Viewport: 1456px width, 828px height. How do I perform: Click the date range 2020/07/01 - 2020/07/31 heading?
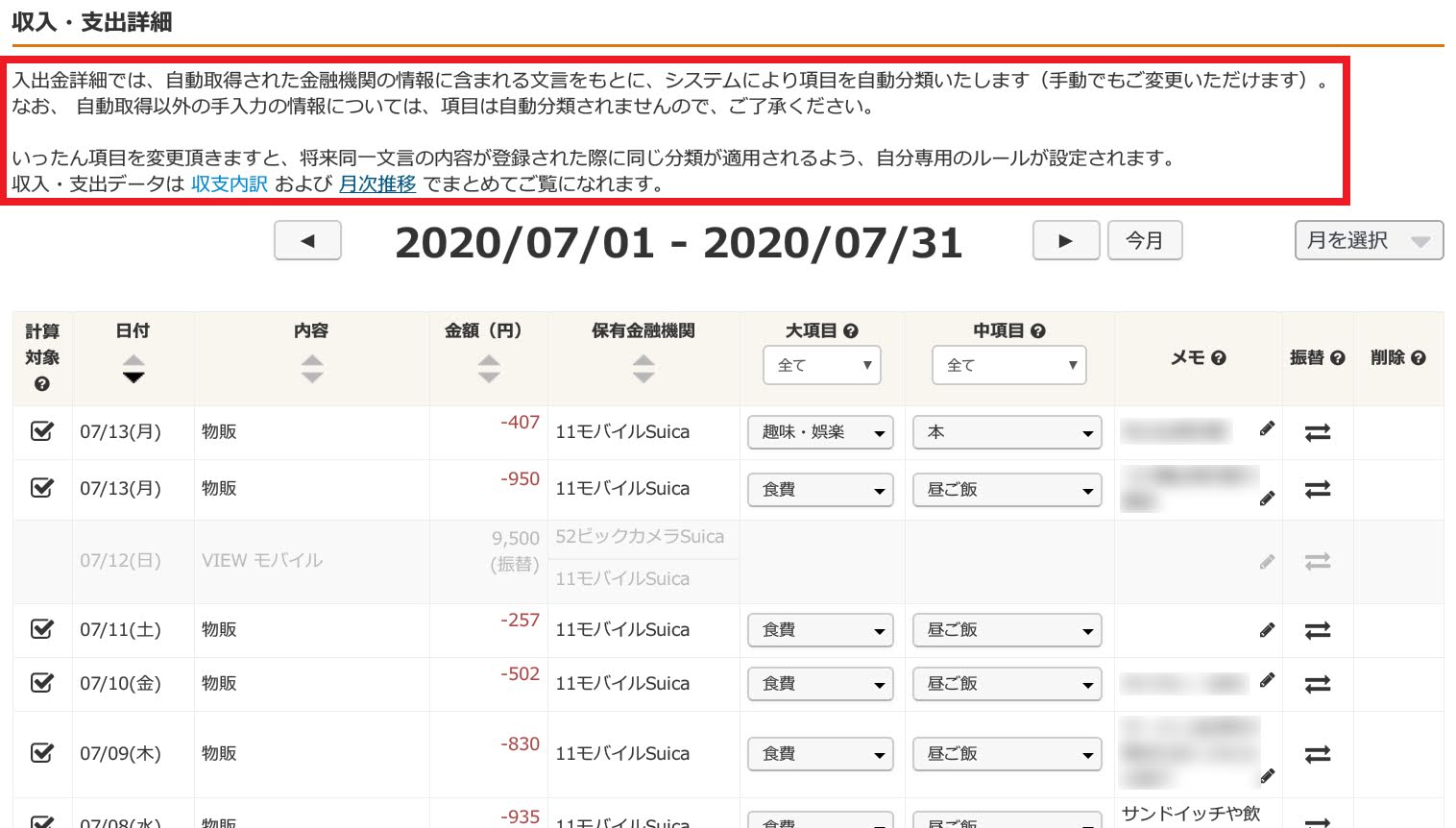pos(678,242)
